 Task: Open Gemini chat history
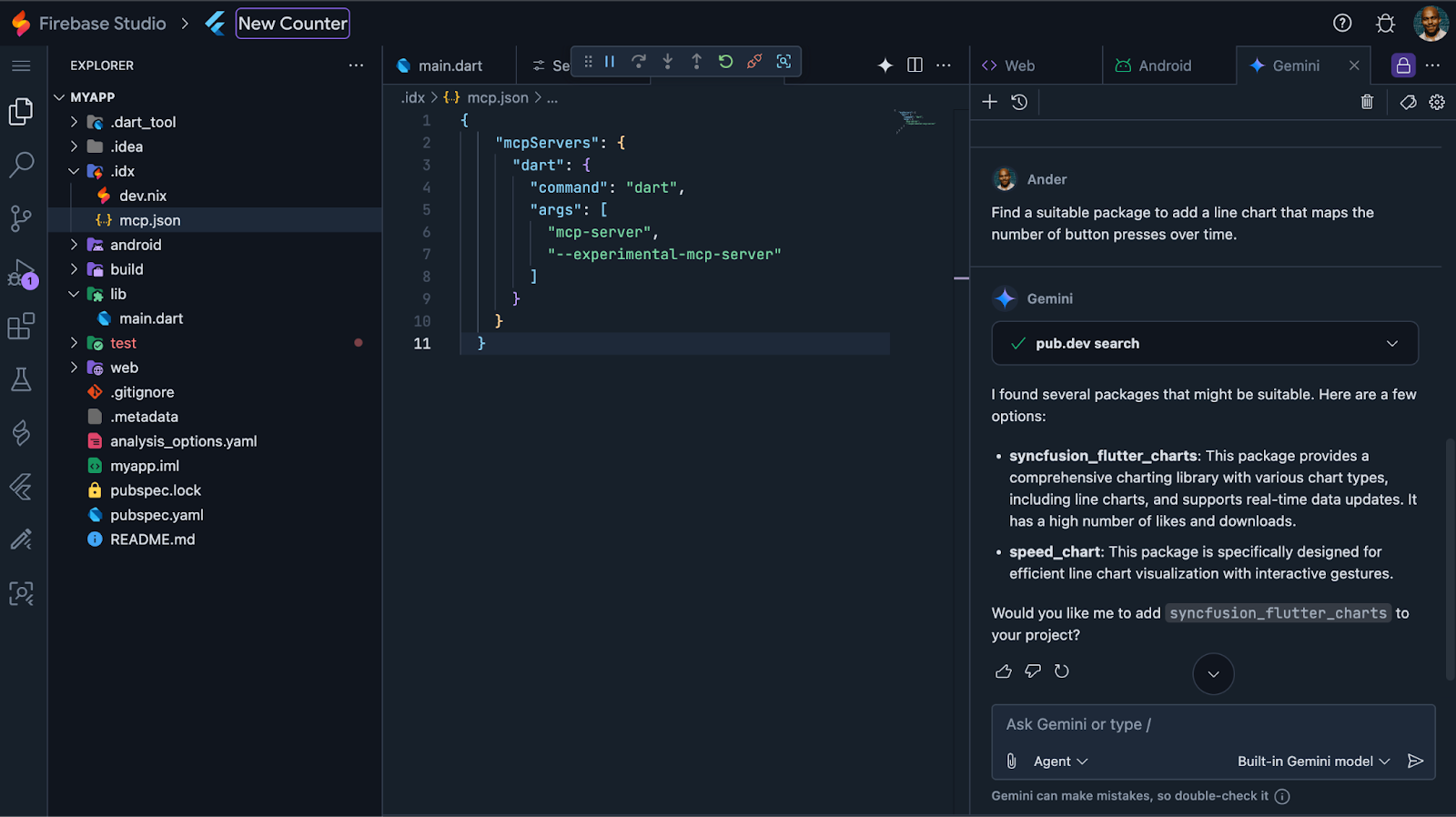click(1019, 102)
